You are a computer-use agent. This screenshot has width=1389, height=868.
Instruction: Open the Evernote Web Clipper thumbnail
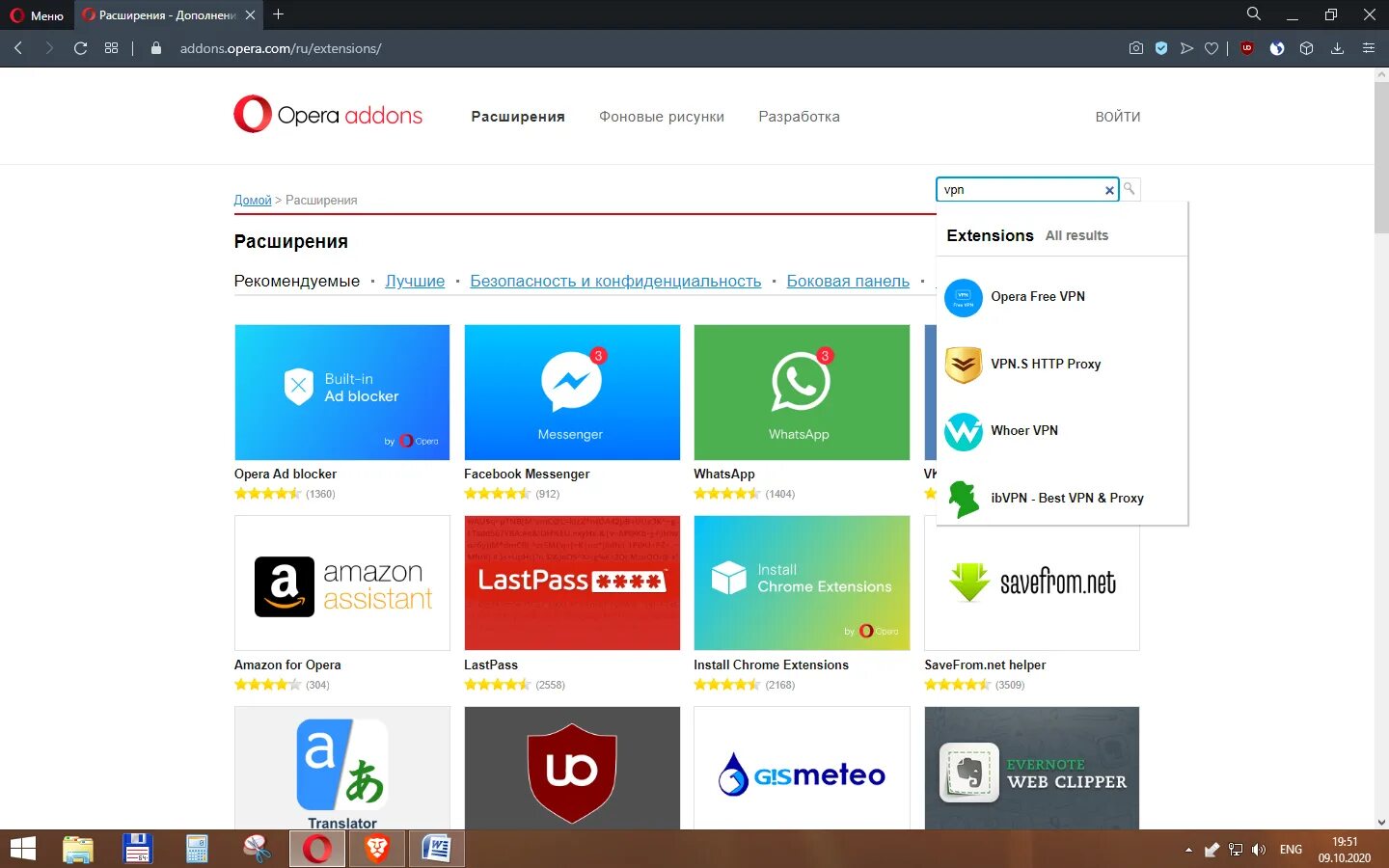click(1032, 768)
